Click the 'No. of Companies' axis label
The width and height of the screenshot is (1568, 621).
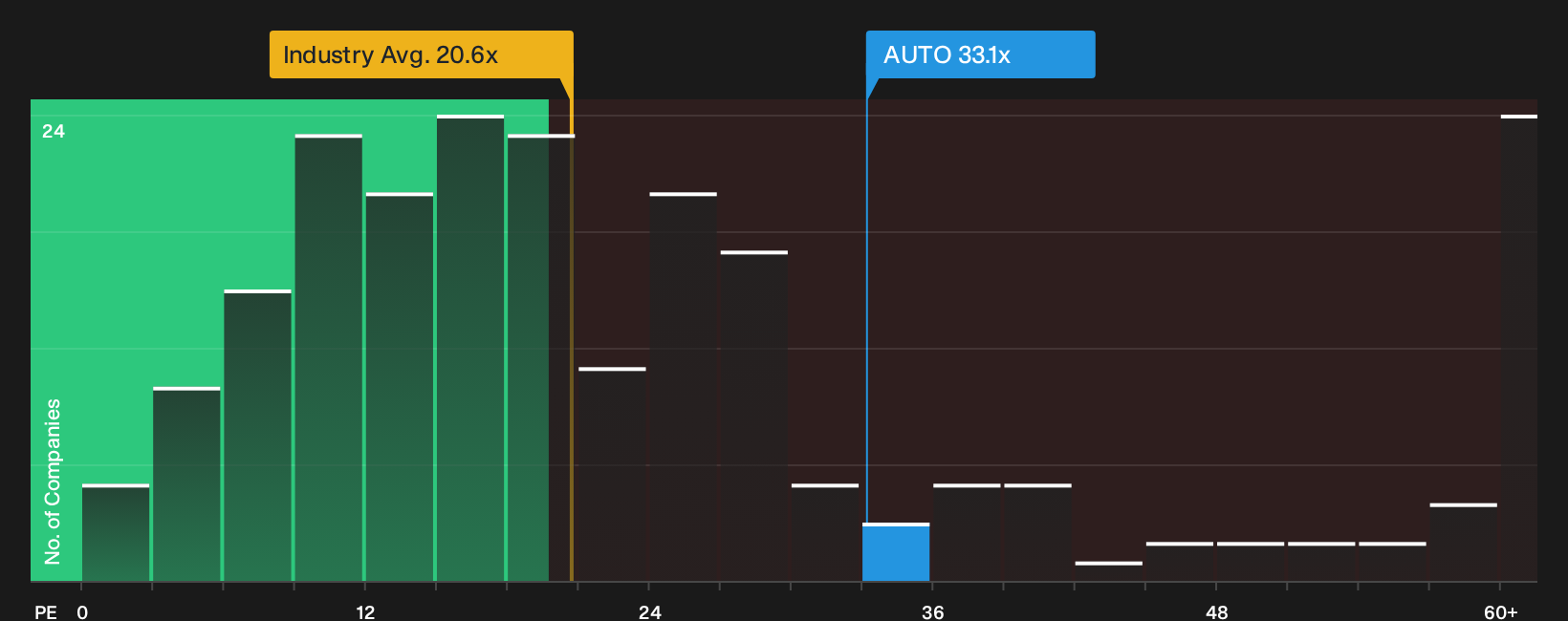coord(53,482)
